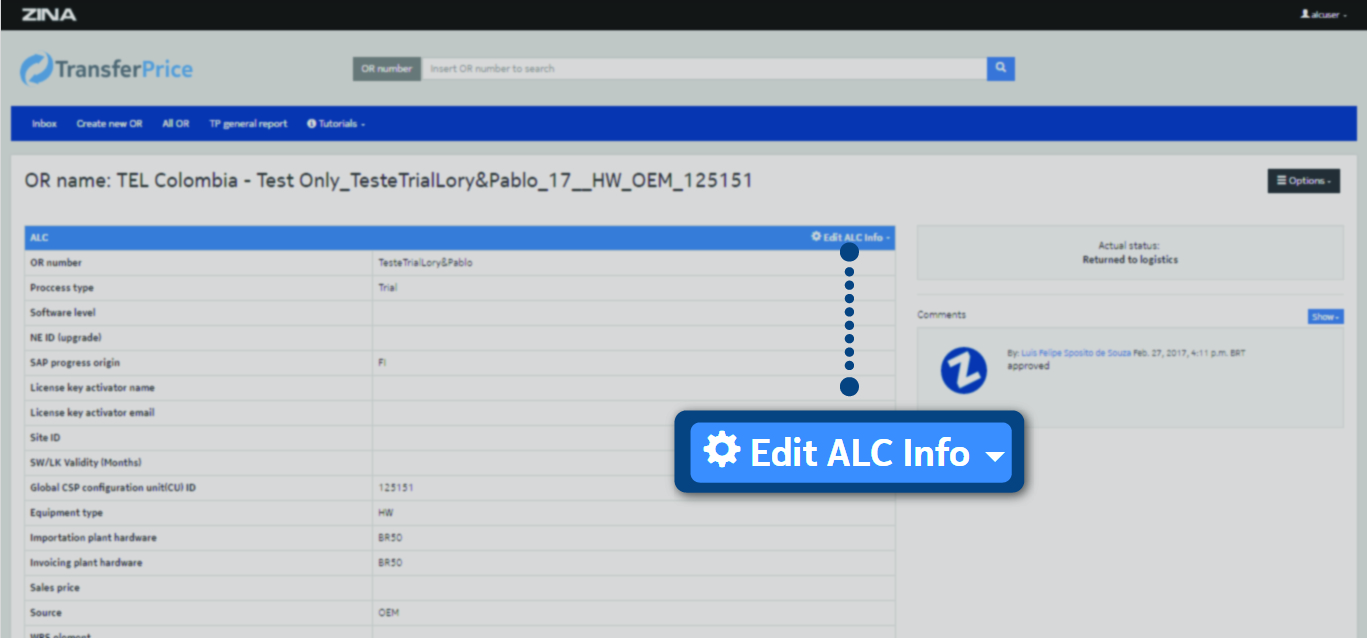Open the All OR page
The height and width of the screenshot is (638, 1367).
(x=175, y=124)
